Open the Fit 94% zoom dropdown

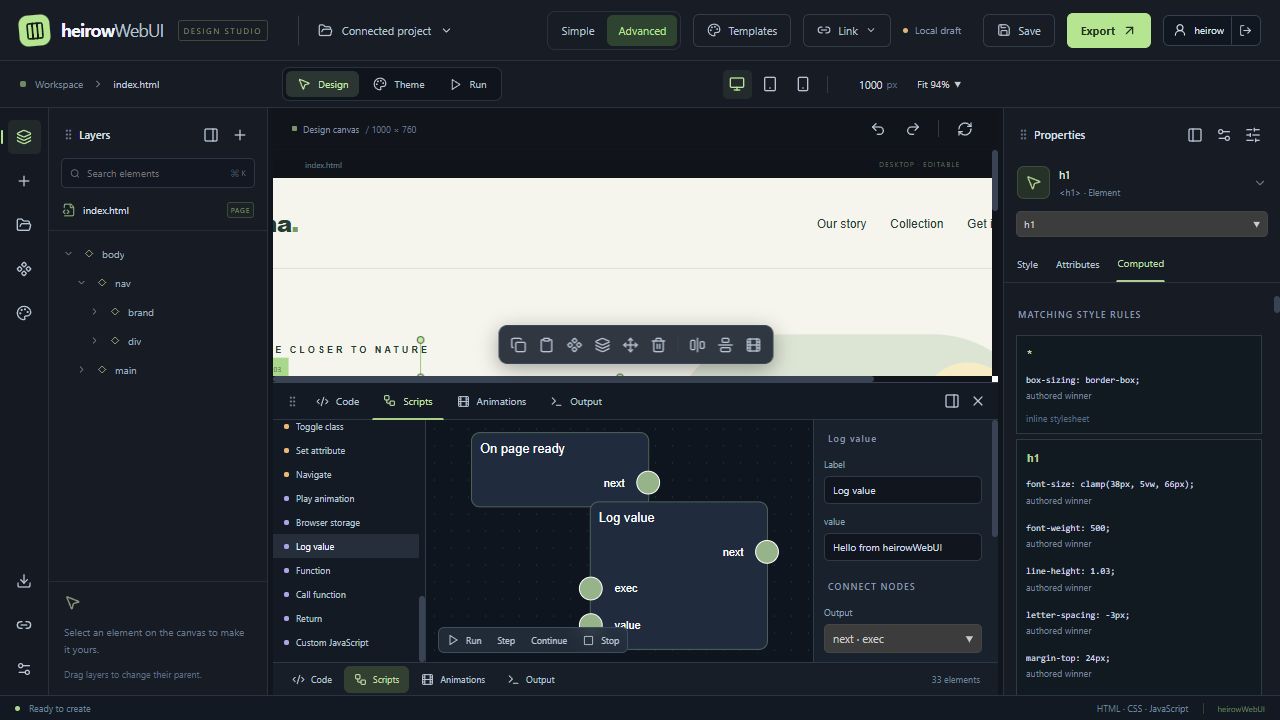pyautogui.click(x=939, y=84)
